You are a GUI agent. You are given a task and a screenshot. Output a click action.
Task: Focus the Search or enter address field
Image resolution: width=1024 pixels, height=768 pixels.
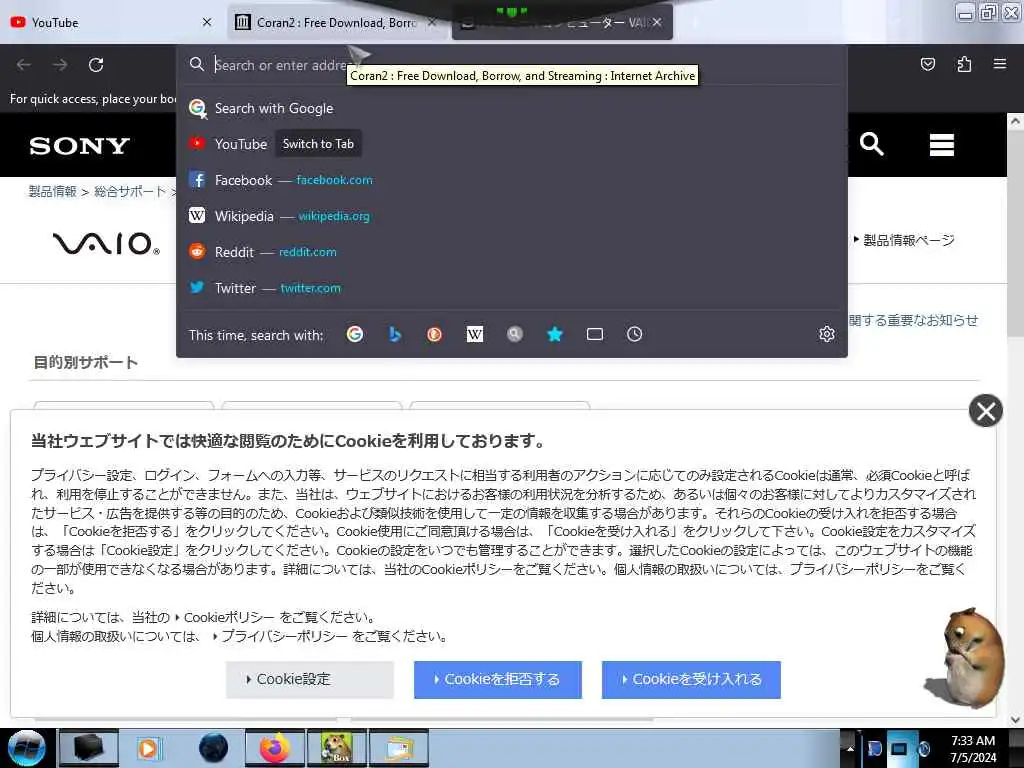tap(512, 65)
